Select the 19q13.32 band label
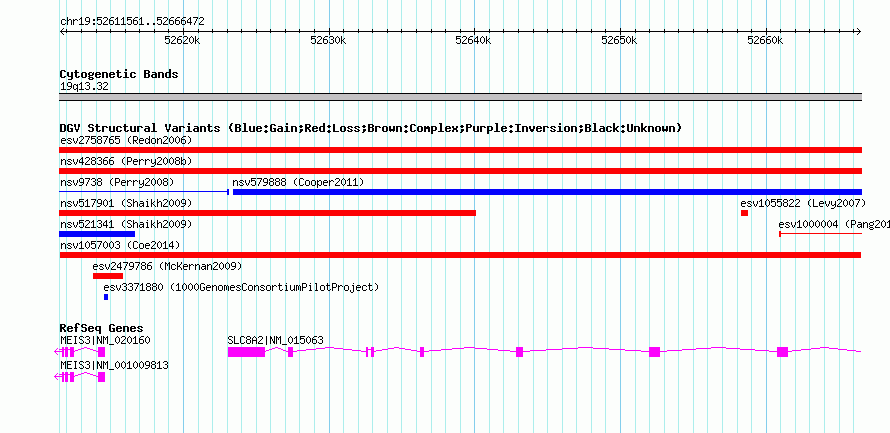 [x=85, y=86]
